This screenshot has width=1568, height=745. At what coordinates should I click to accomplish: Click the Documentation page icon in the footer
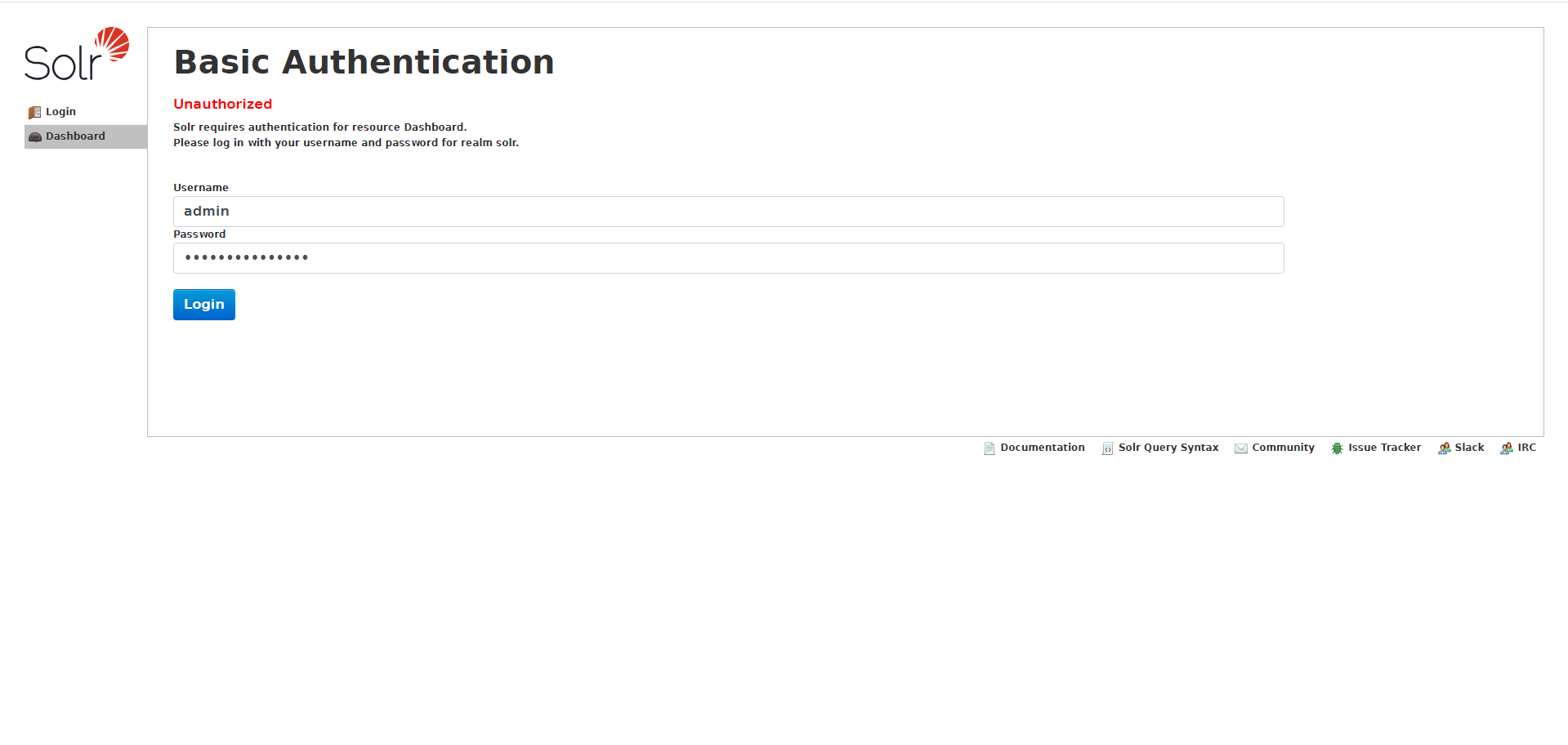[989, 448]
